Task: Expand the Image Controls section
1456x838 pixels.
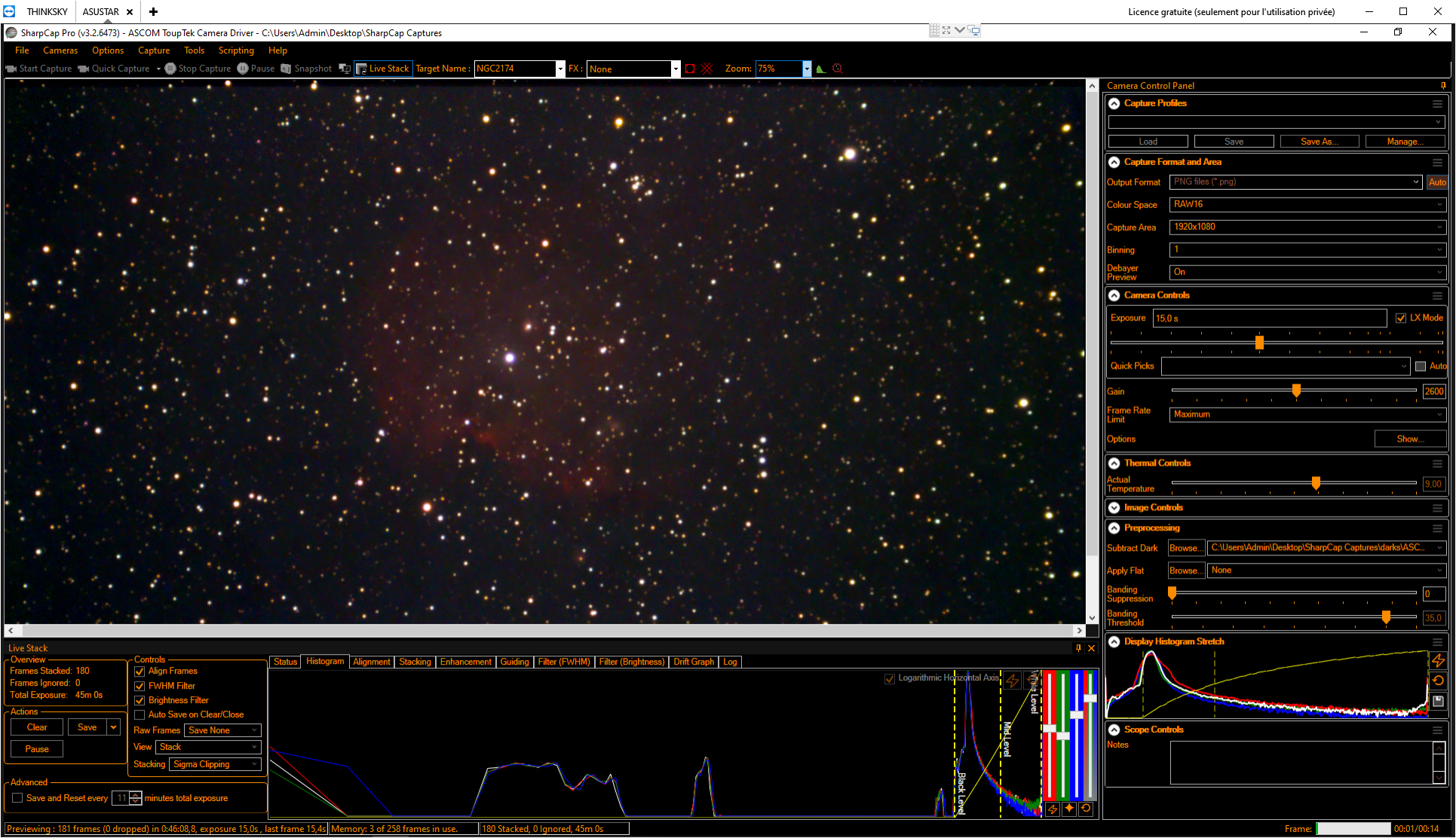Action: pos(1114,508)
